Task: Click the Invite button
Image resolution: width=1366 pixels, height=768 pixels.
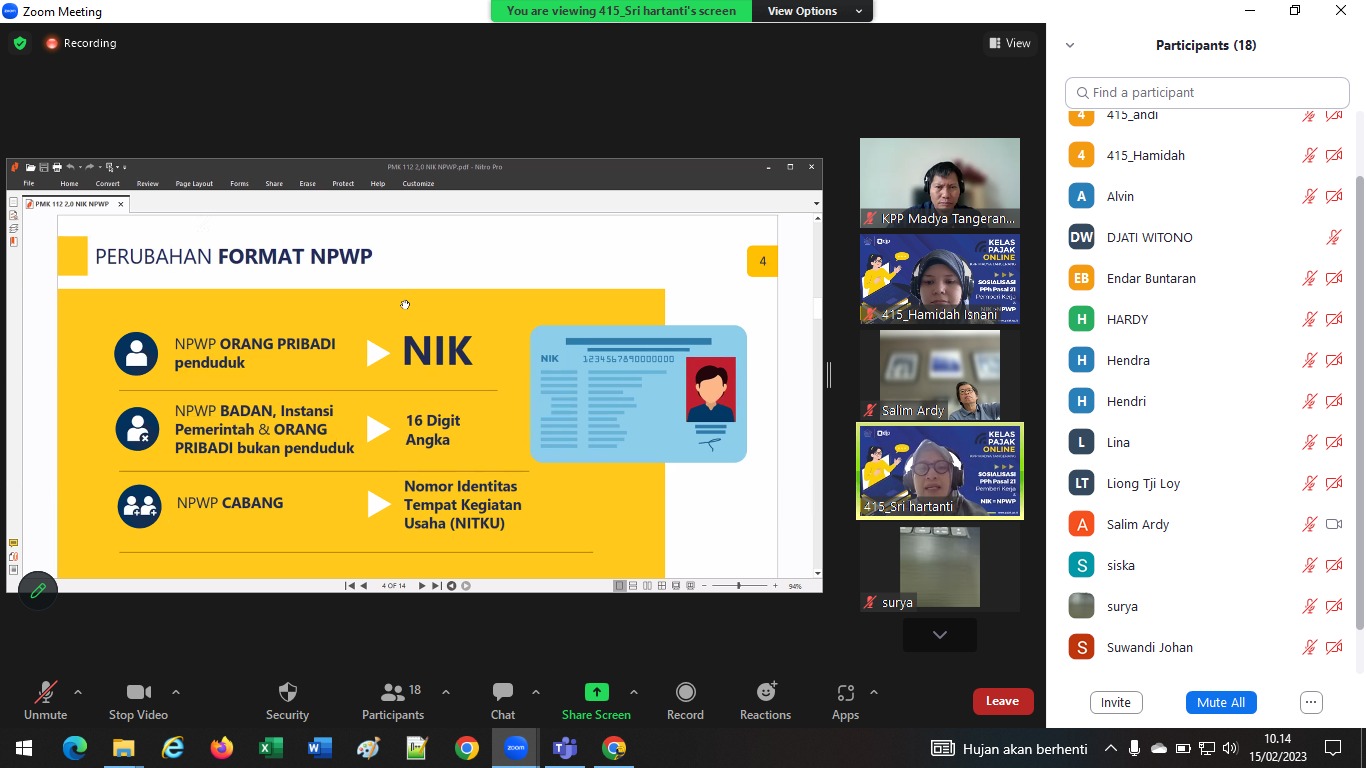Action: (1116, 702)
